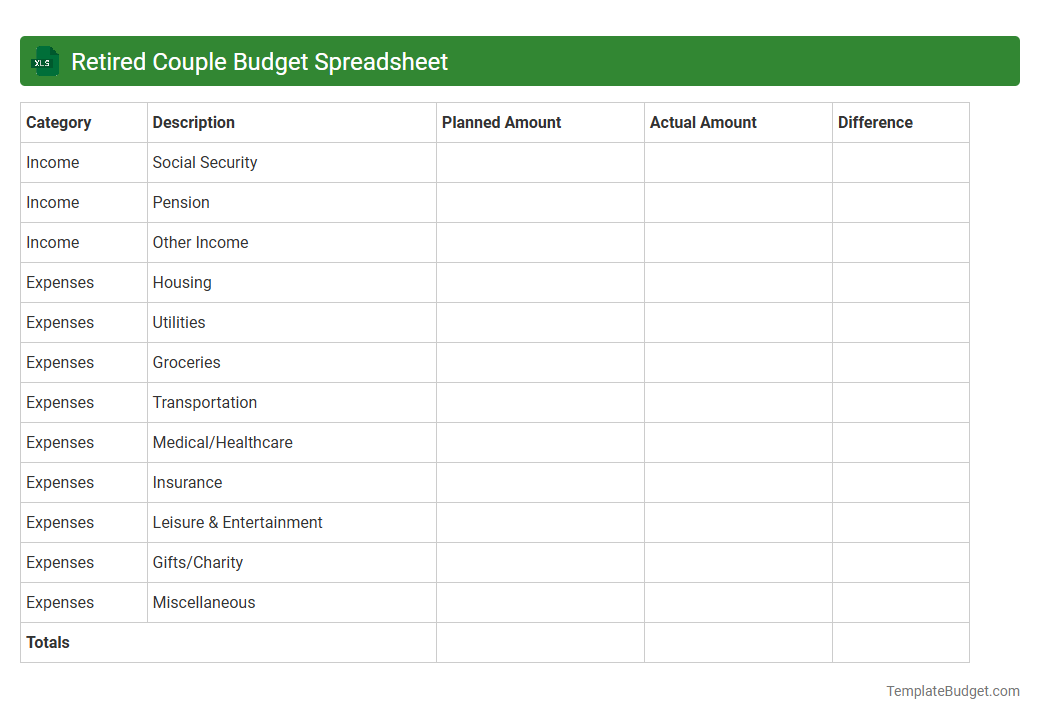Select the Housing expense row
Screen dimensions: 1040x720
pyautogui.click(x=182, y=282)
